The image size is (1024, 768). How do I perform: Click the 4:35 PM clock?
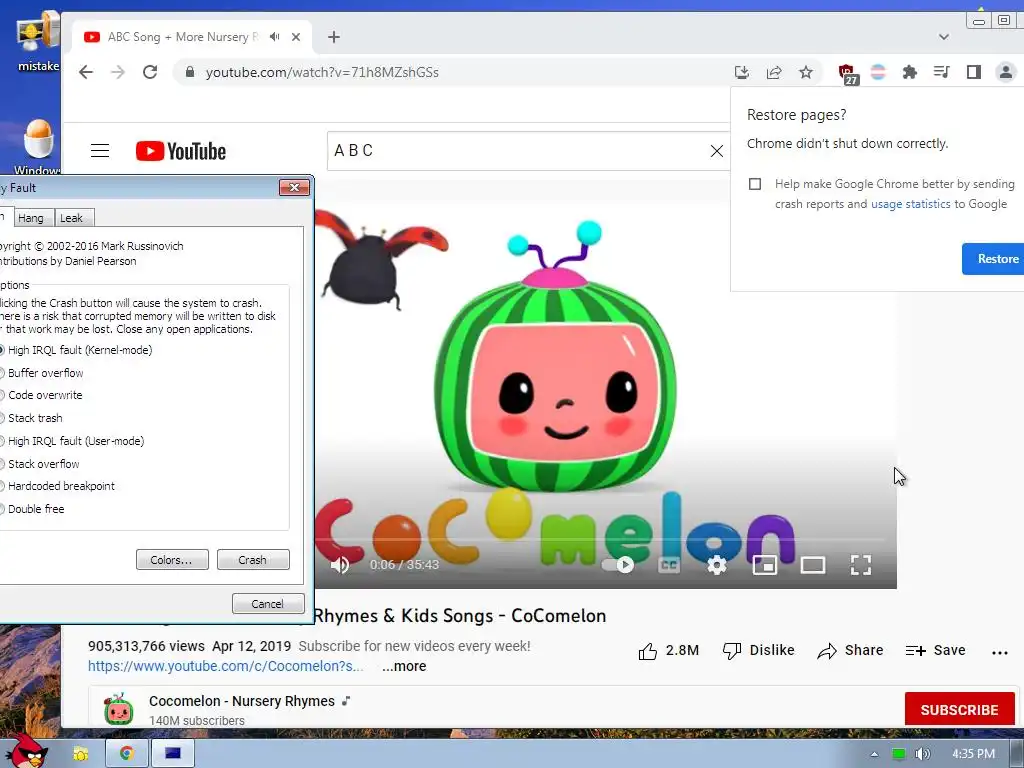[x=973, y=754]
